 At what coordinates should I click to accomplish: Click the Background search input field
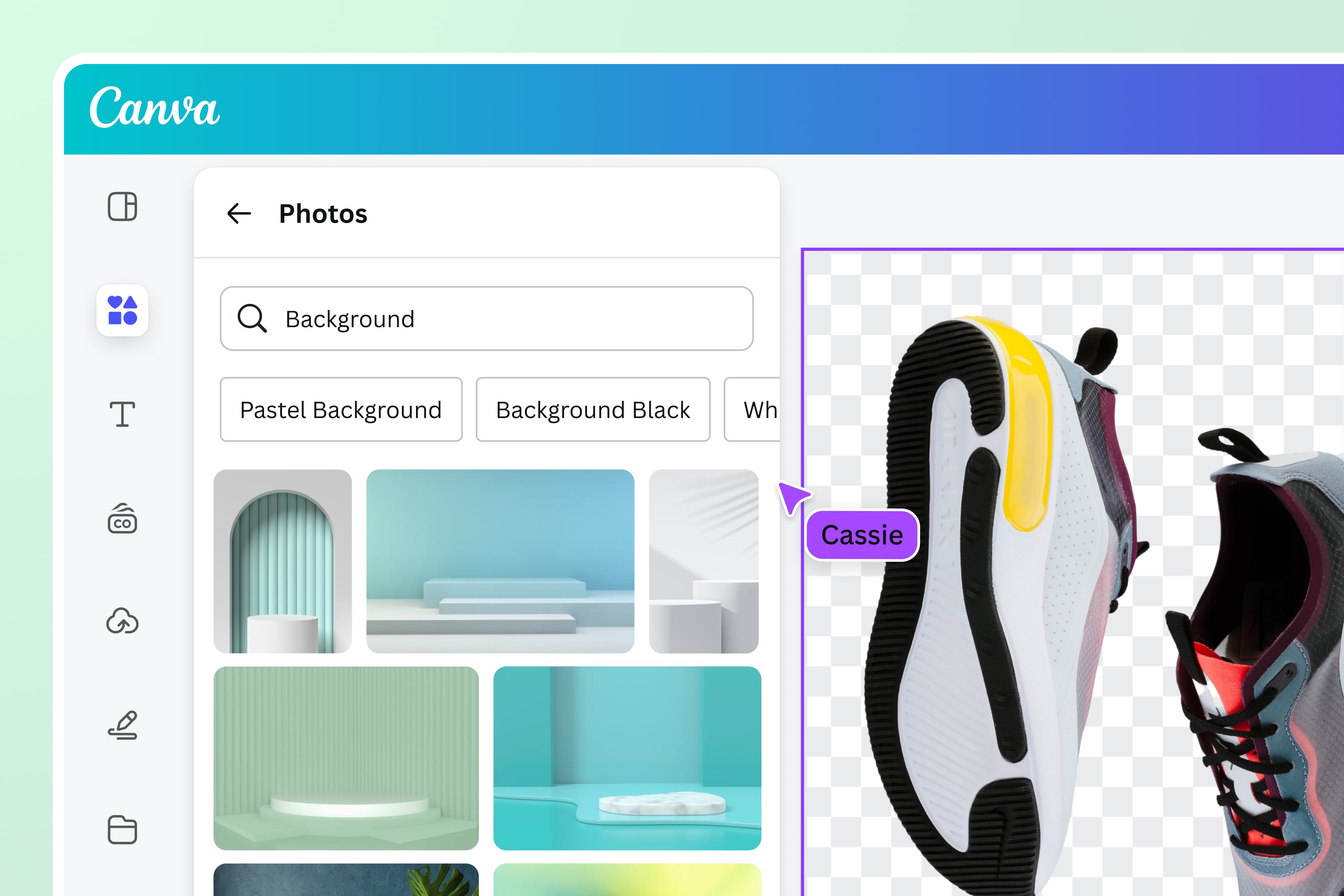pos(457,319)
